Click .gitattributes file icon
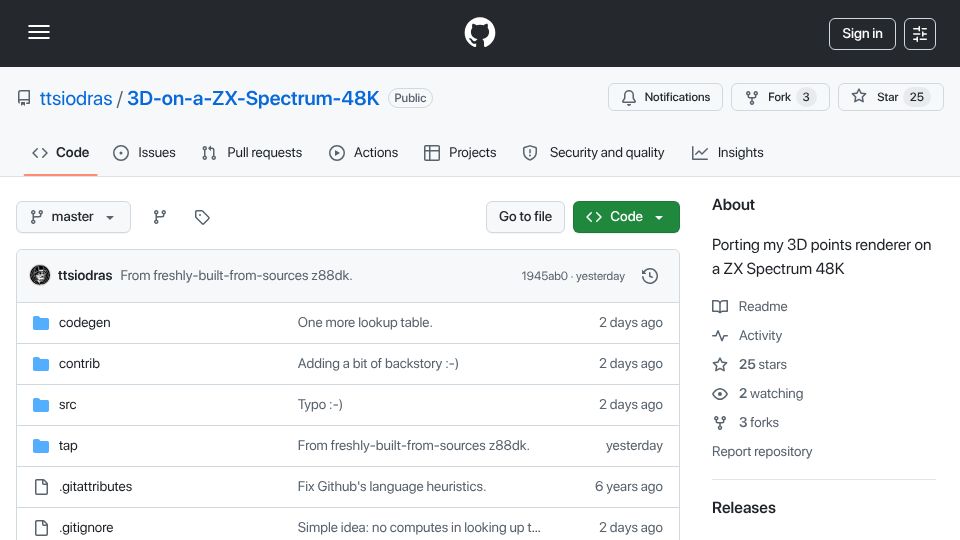Viewport: 960px width, 540px height. [x=41, y=487]
